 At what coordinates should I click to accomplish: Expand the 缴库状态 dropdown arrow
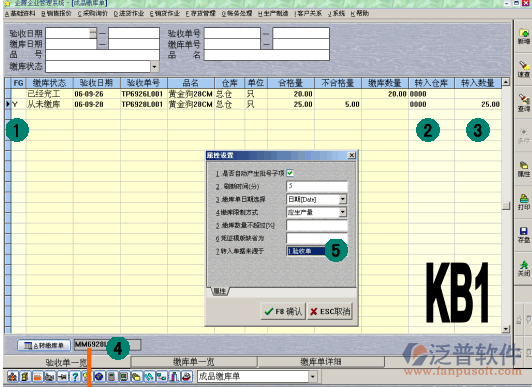click(x=154, y=66)
